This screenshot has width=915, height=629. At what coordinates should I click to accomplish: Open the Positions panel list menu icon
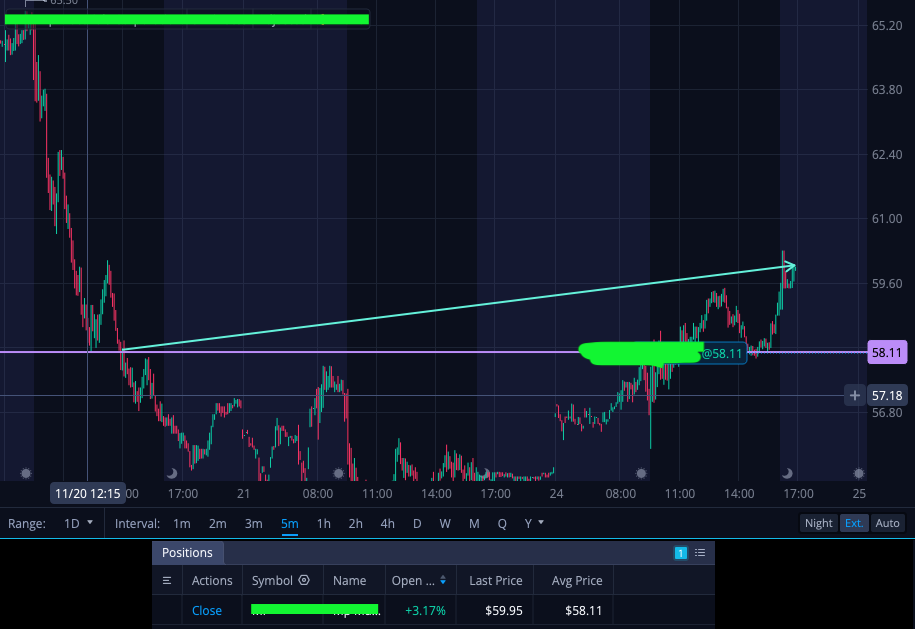pos(700,553)
